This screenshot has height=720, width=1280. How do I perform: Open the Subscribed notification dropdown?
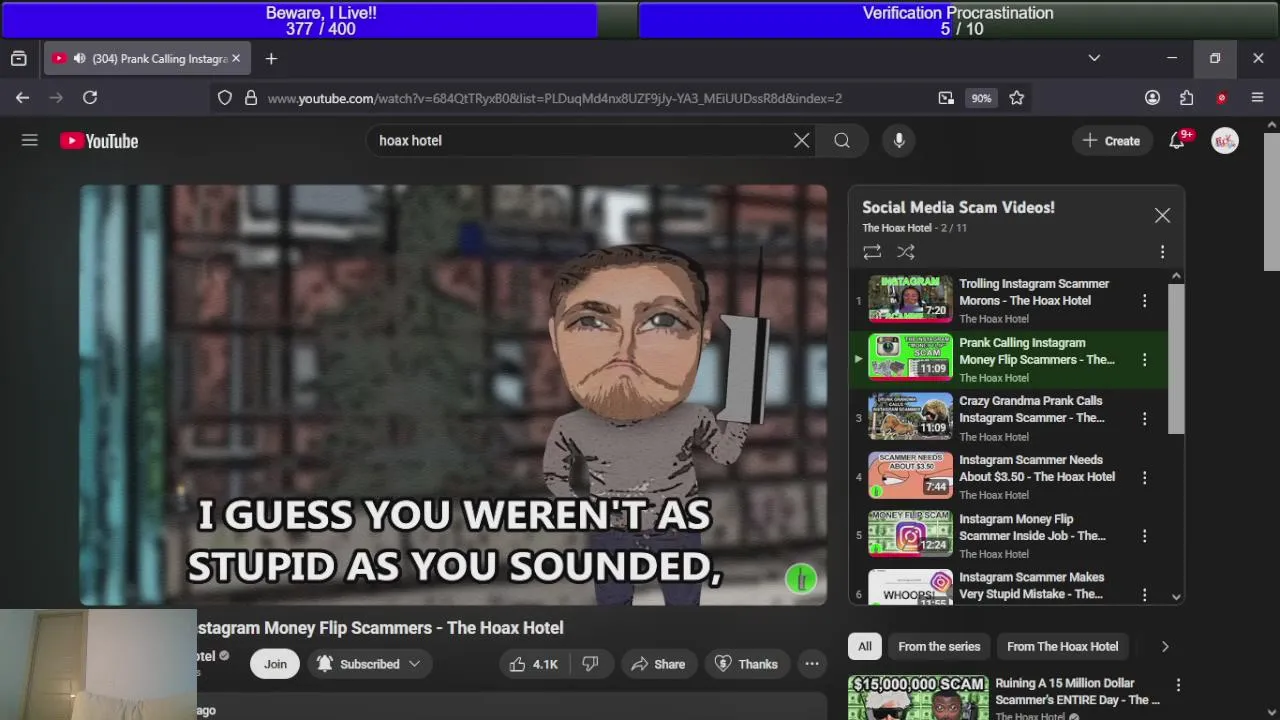(369, 664)
